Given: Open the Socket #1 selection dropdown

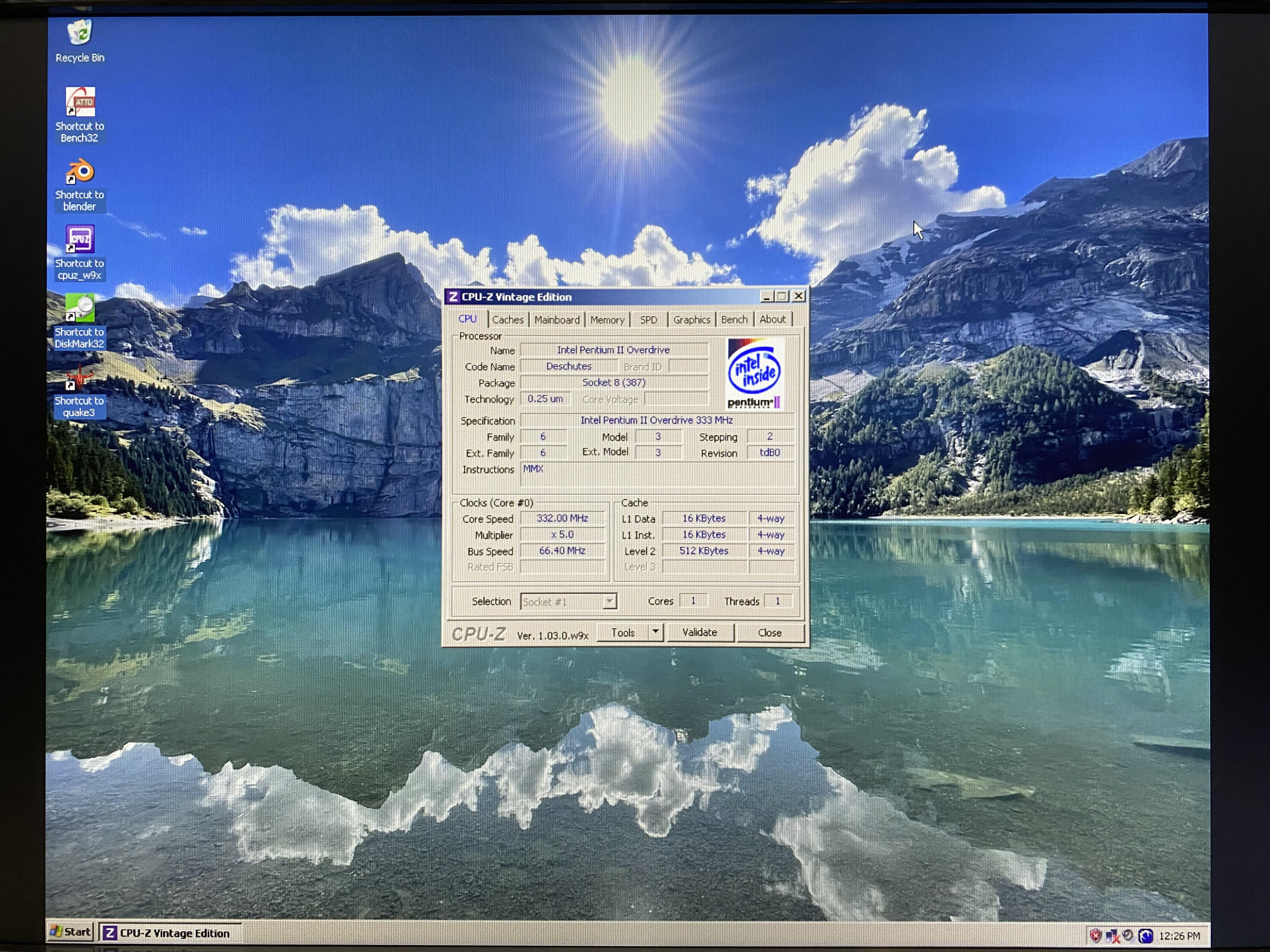Looking at the screenshot, I should (x=609, y=601).
